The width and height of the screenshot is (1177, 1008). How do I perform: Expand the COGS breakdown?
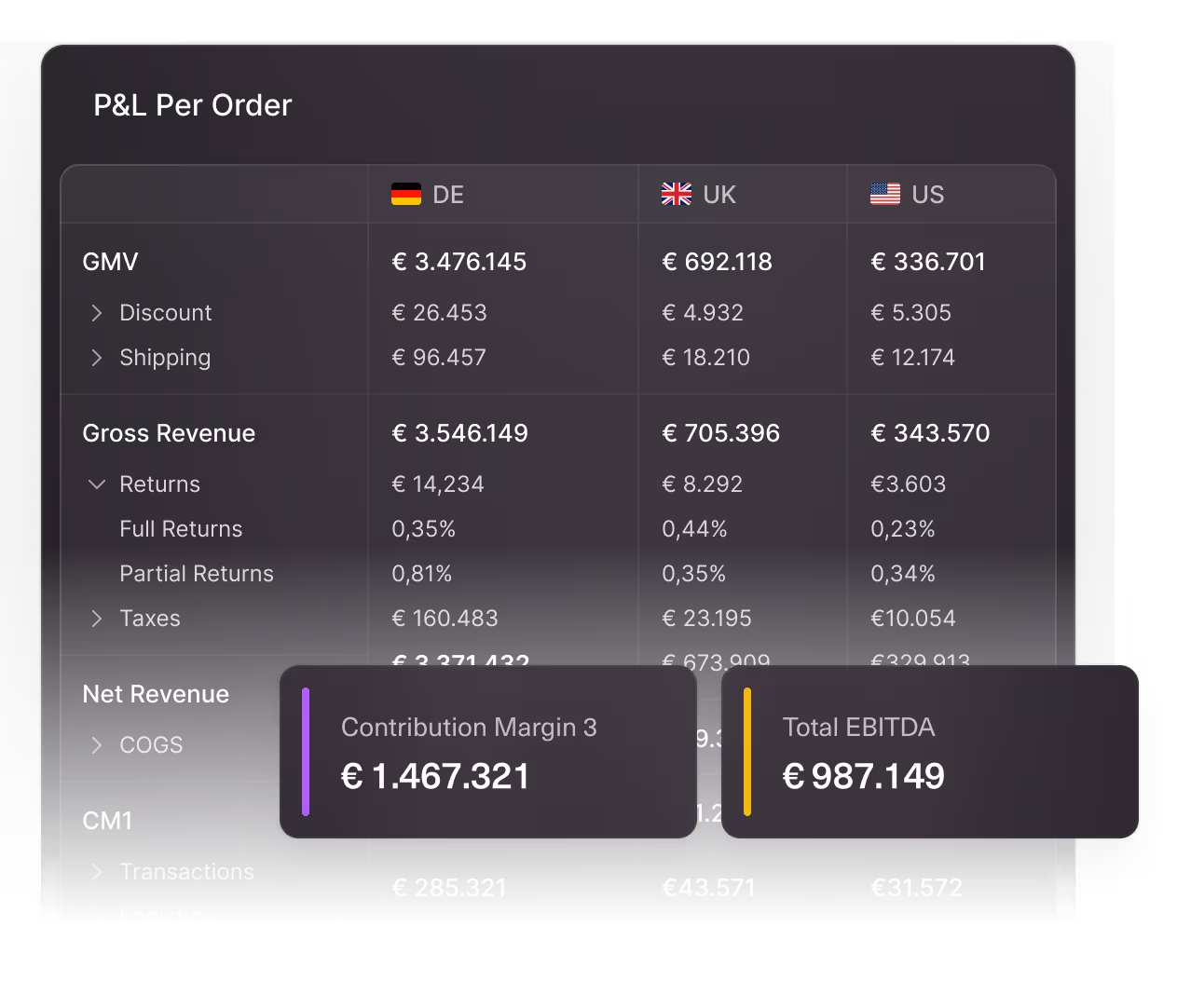(x=96, y=745)
